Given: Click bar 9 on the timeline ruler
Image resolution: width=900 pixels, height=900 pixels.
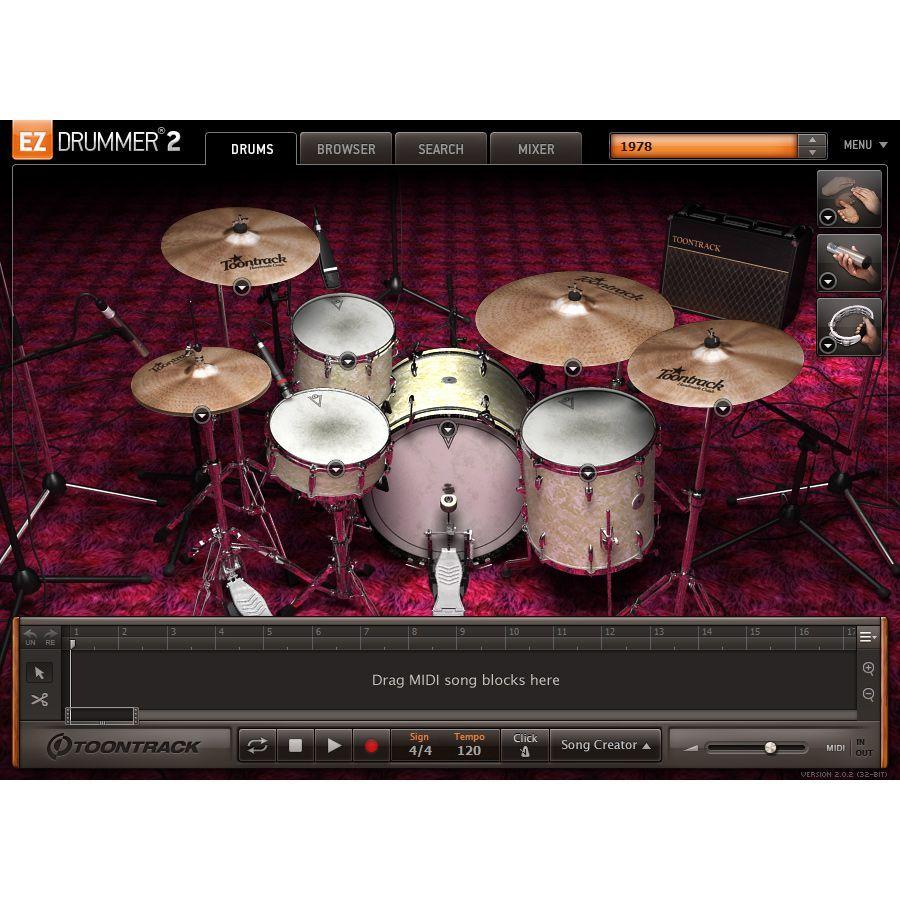Looking at the screenshot, I should pos(461,632).
